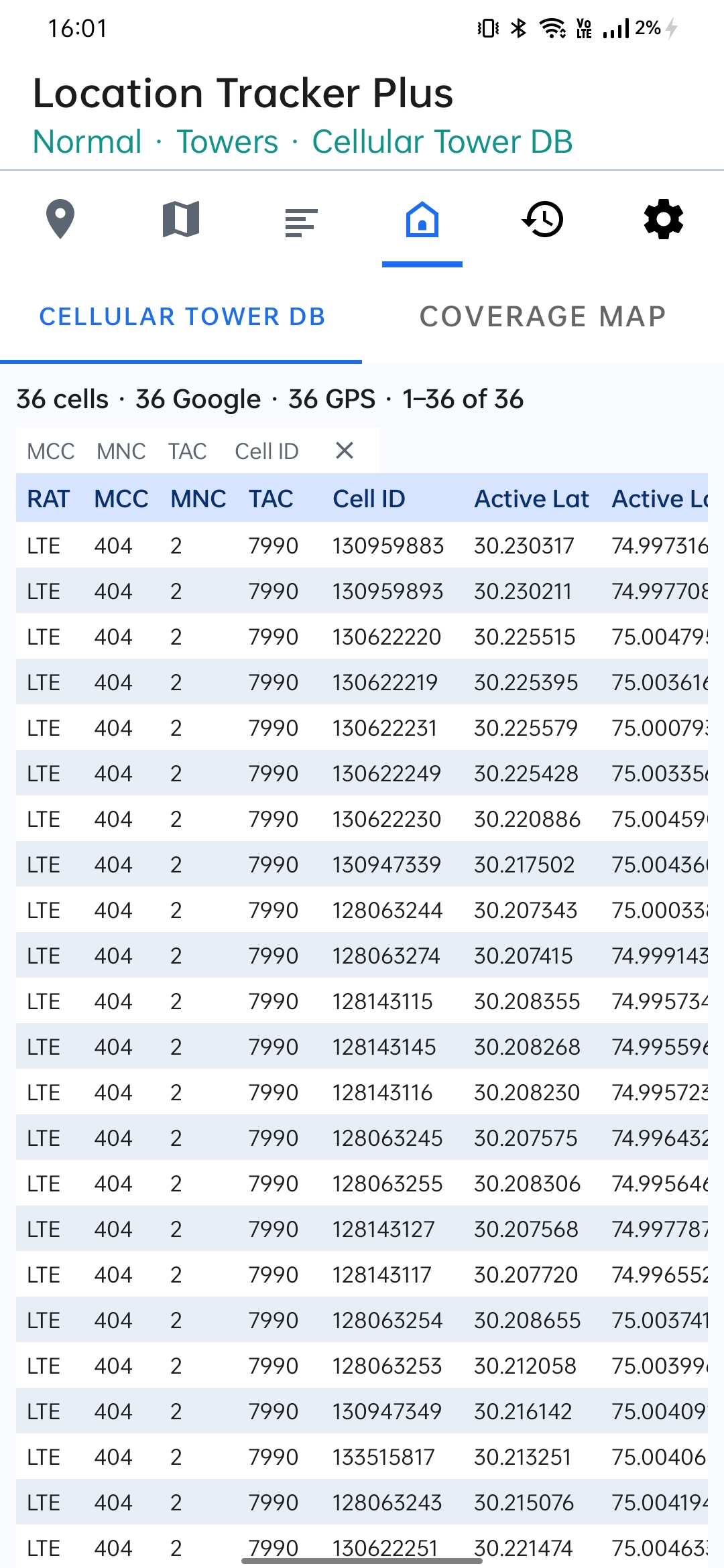This screenshot has height=1568, width=724.
Task: Tap the Wi-Fi status bar icon
Action: coord(552,28)
